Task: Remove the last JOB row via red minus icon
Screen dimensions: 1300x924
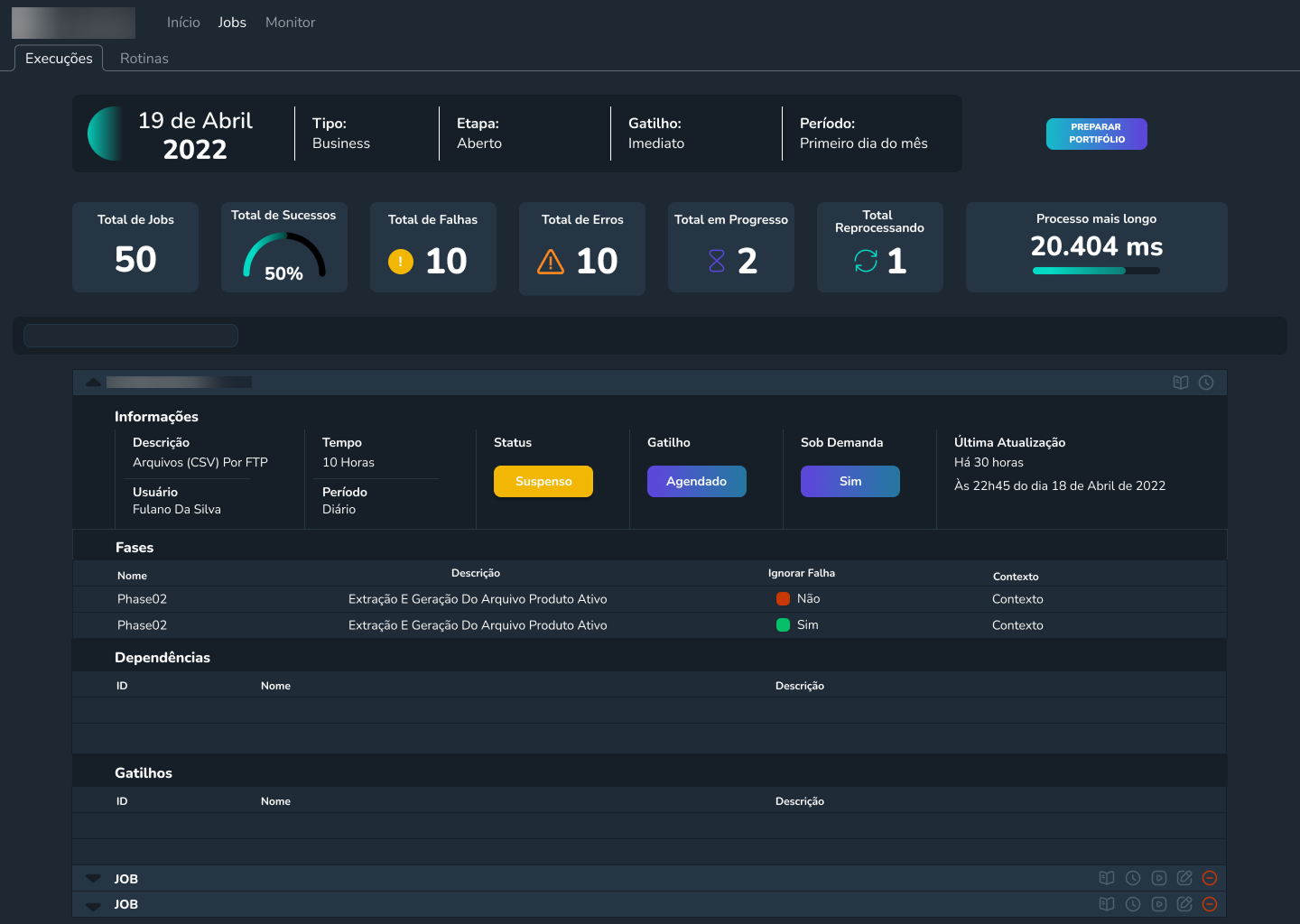Action: (x=1210, y=904)
